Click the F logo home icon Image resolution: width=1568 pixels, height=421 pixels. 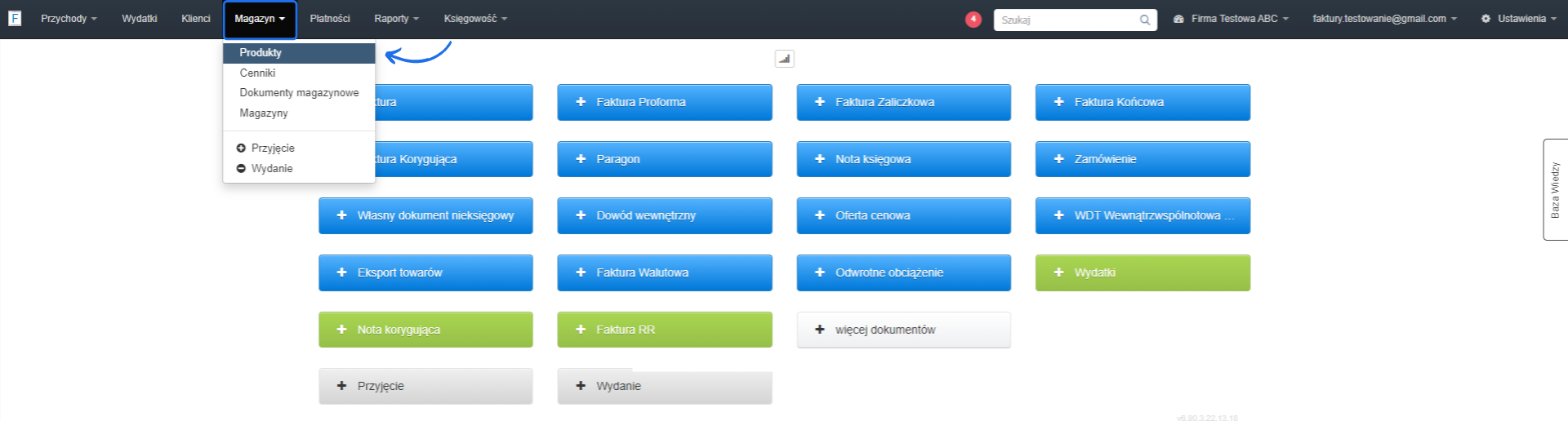15,18
